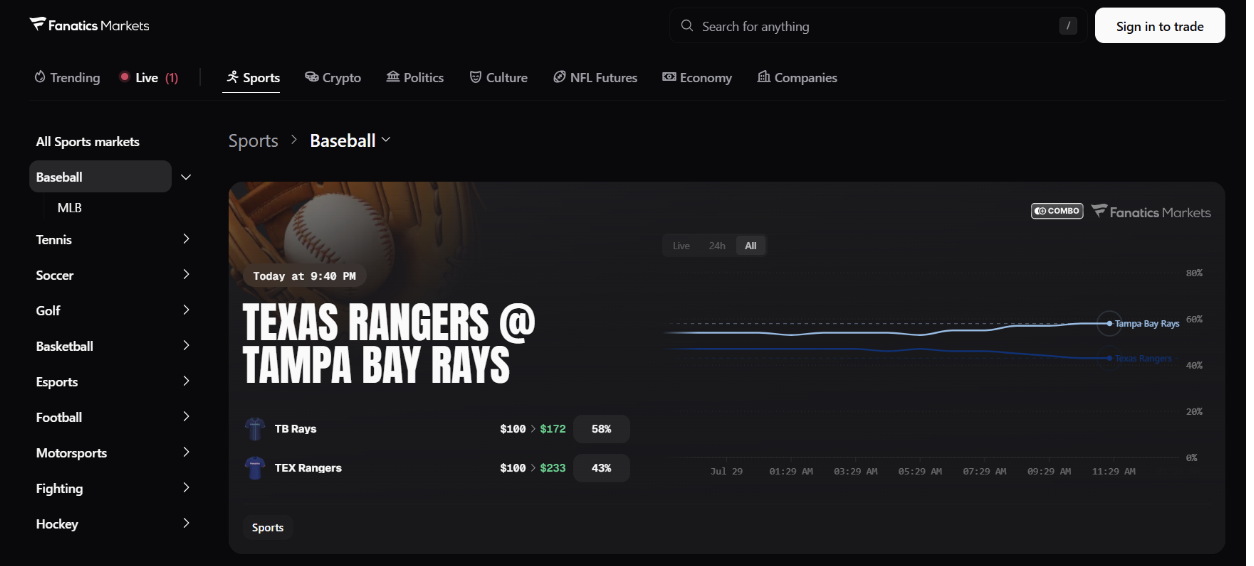Expand the Football category chevron

pos(186,416)
